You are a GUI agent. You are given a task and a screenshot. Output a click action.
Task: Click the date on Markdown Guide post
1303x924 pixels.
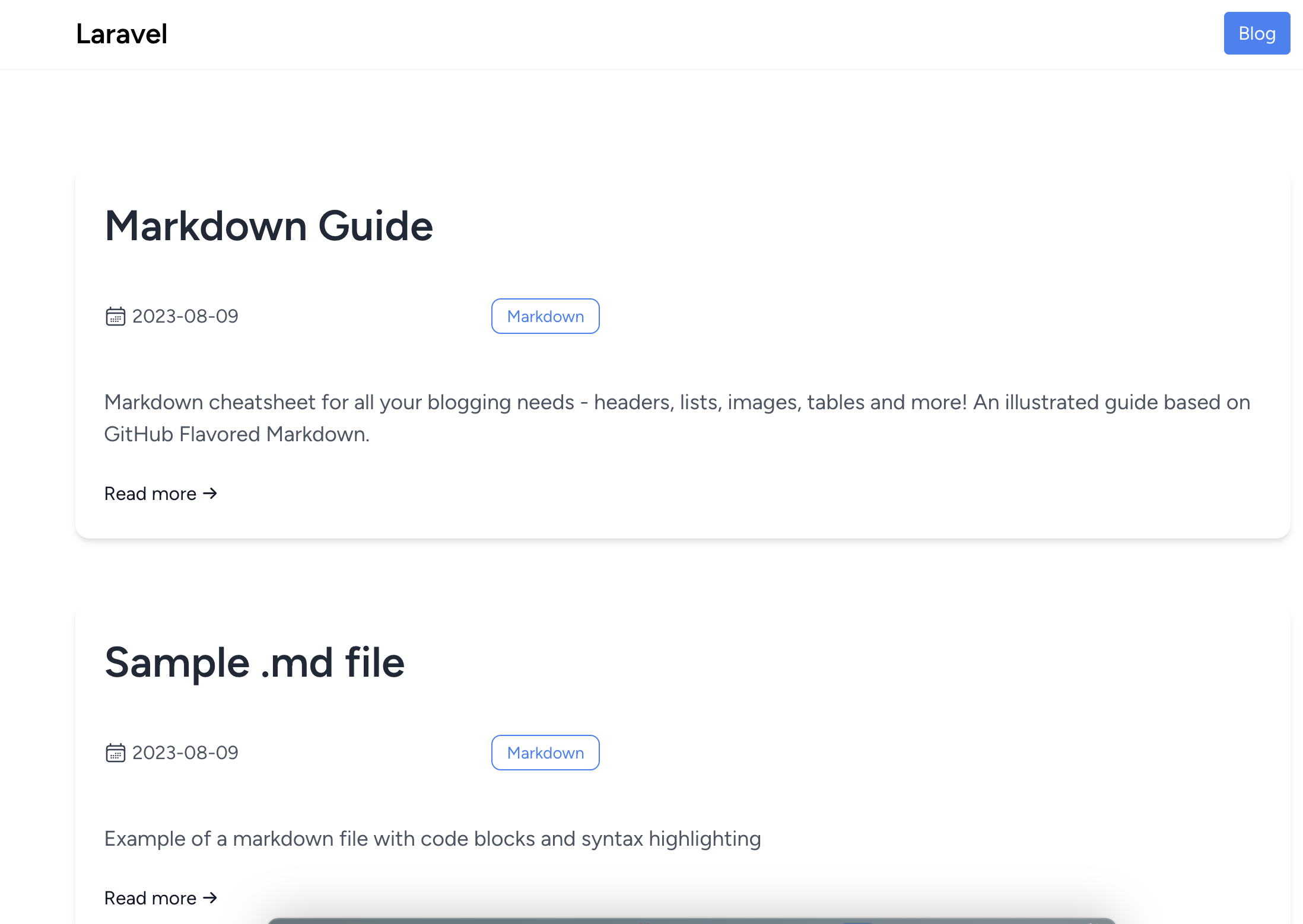pyautogui.click(x=185, y=316)
